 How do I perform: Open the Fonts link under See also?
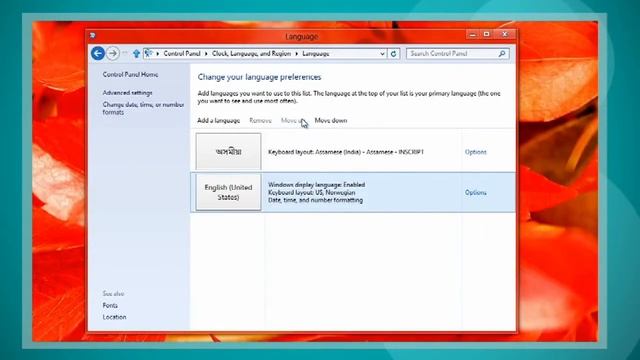110,305
